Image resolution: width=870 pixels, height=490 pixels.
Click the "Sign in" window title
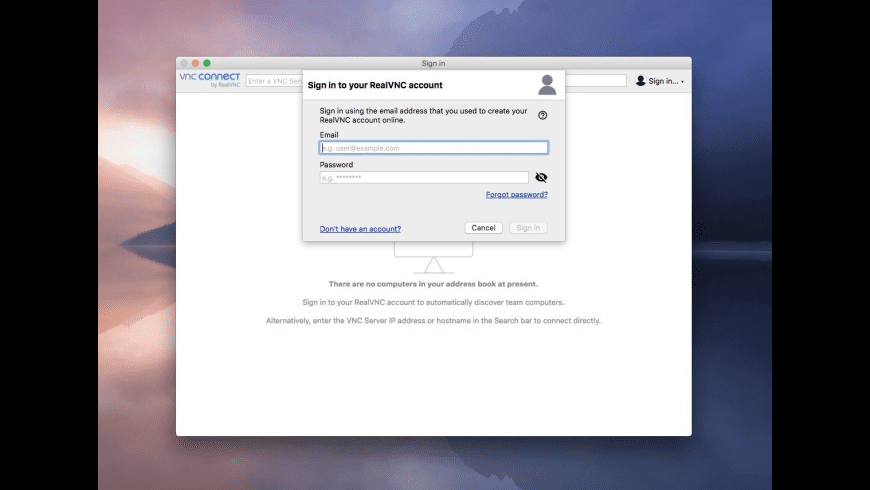pyautogui.click(x=433, y=63)
